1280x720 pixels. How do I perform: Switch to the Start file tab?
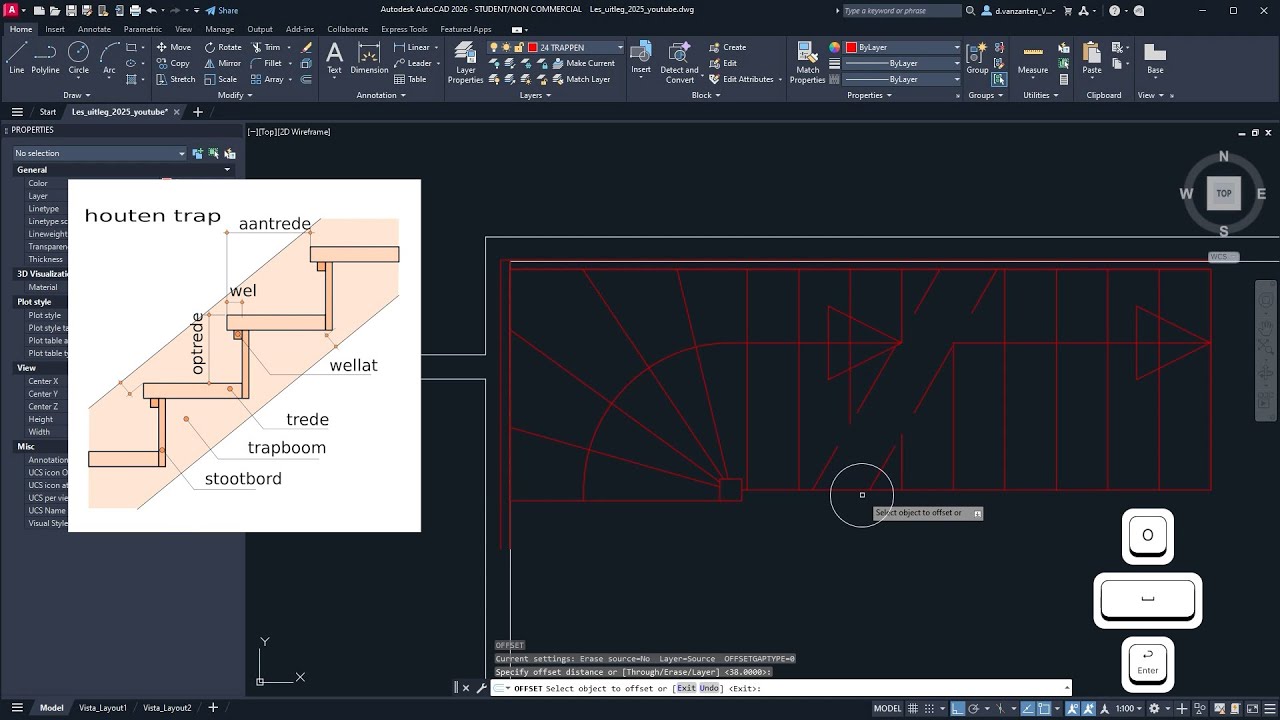coord(48,112)
